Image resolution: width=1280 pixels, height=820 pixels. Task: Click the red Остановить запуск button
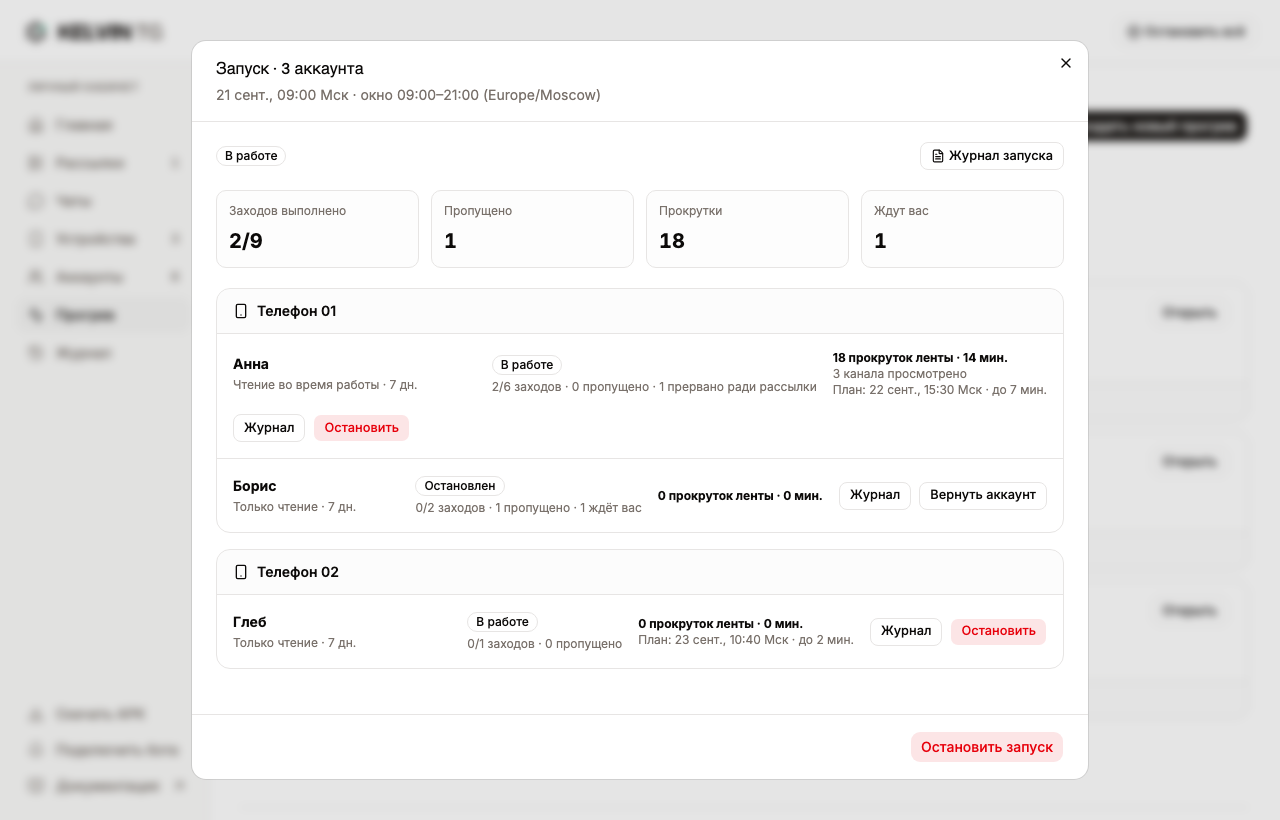pyautogui.click(x=987, y=747)
